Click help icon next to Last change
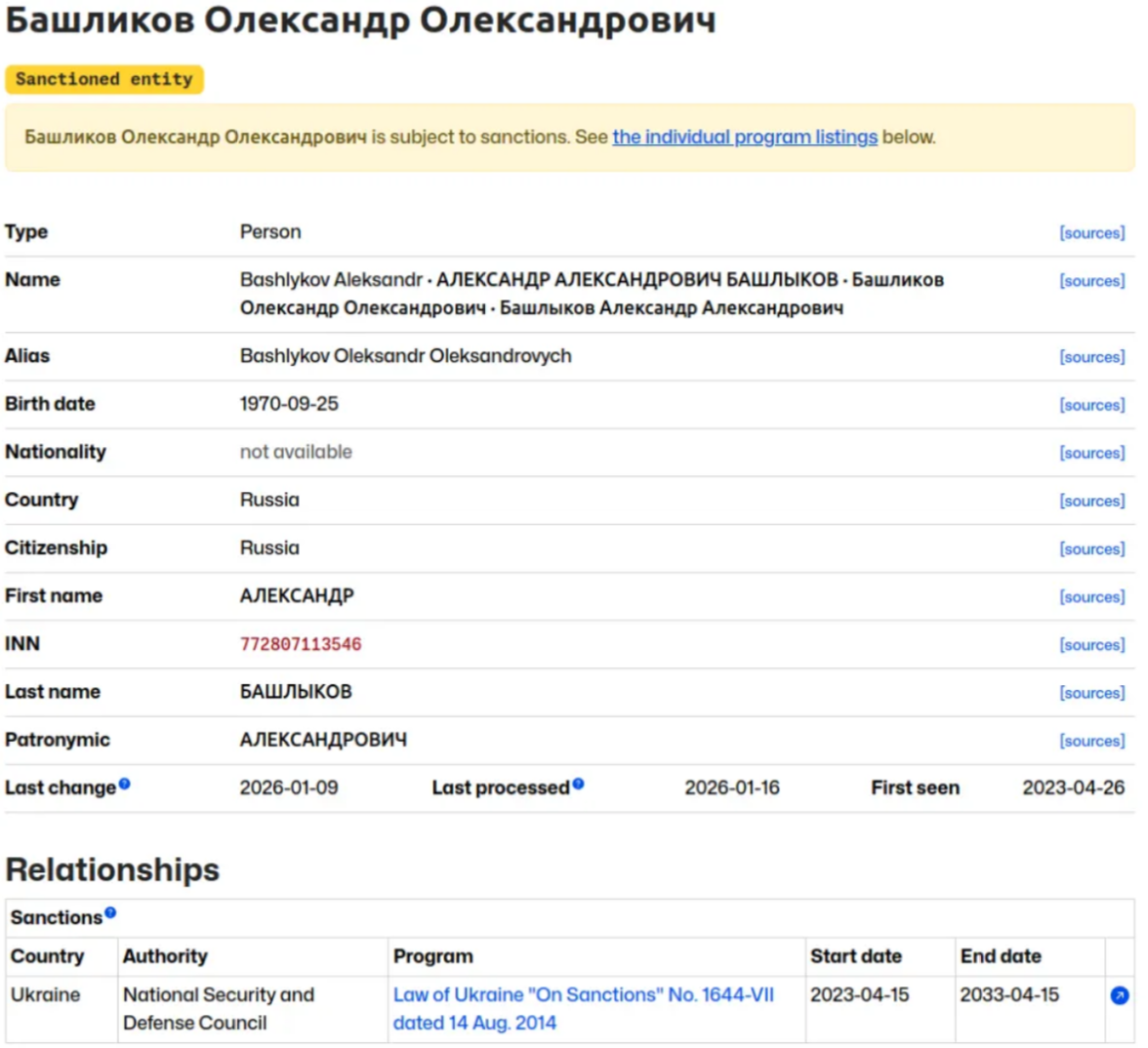This screenshot has width=1148, height=1048. click(124, 784)
